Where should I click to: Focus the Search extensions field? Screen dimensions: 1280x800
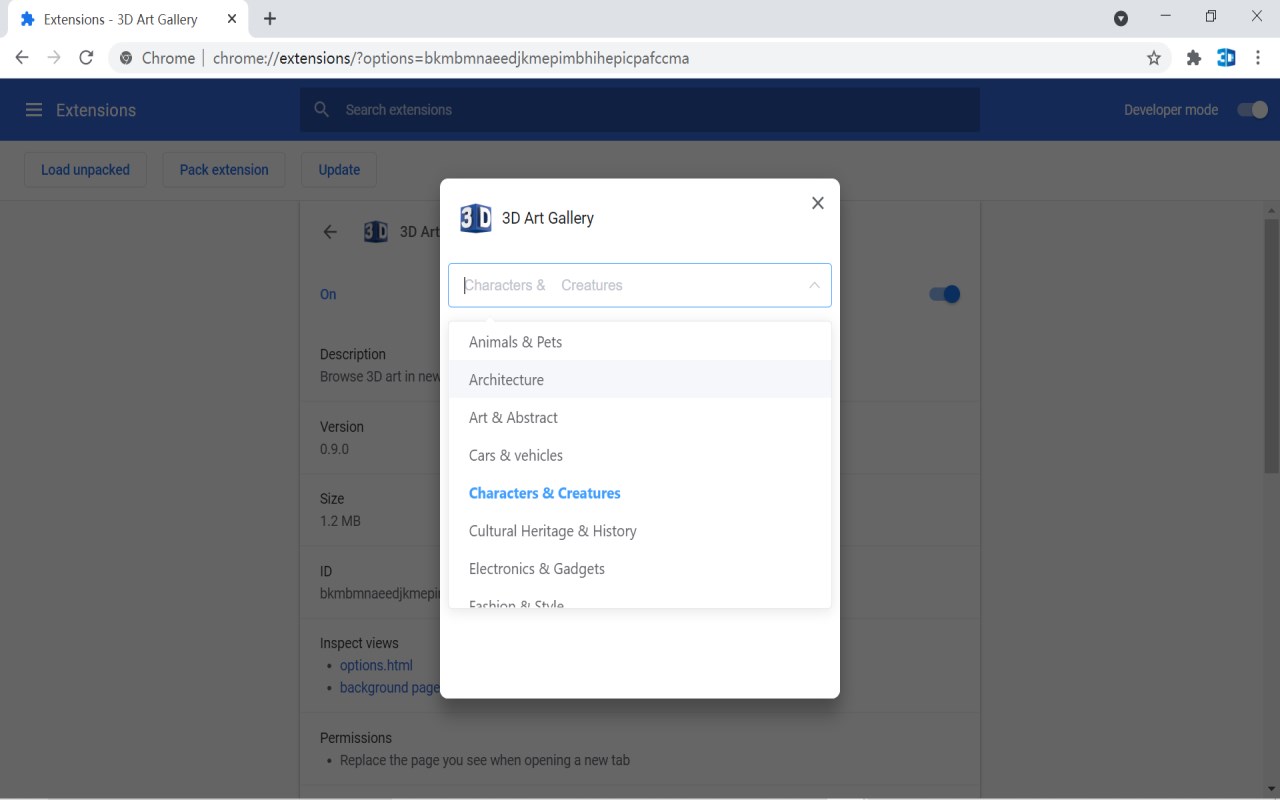click(640, 110)
